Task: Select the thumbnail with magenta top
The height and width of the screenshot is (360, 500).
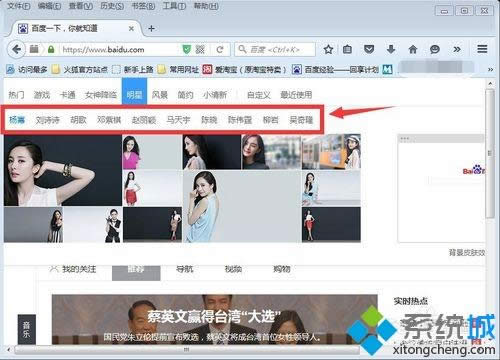Action: tap(152, 152)
